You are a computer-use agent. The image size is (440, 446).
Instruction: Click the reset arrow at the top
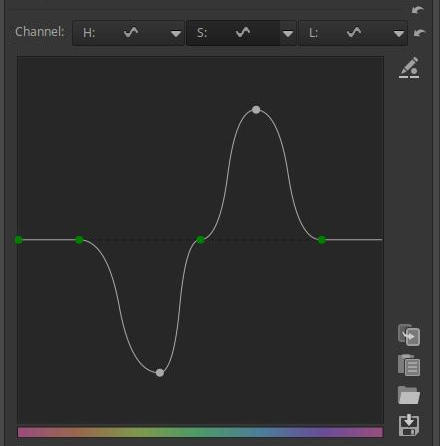pyautogui.click(x=418, y=10)
